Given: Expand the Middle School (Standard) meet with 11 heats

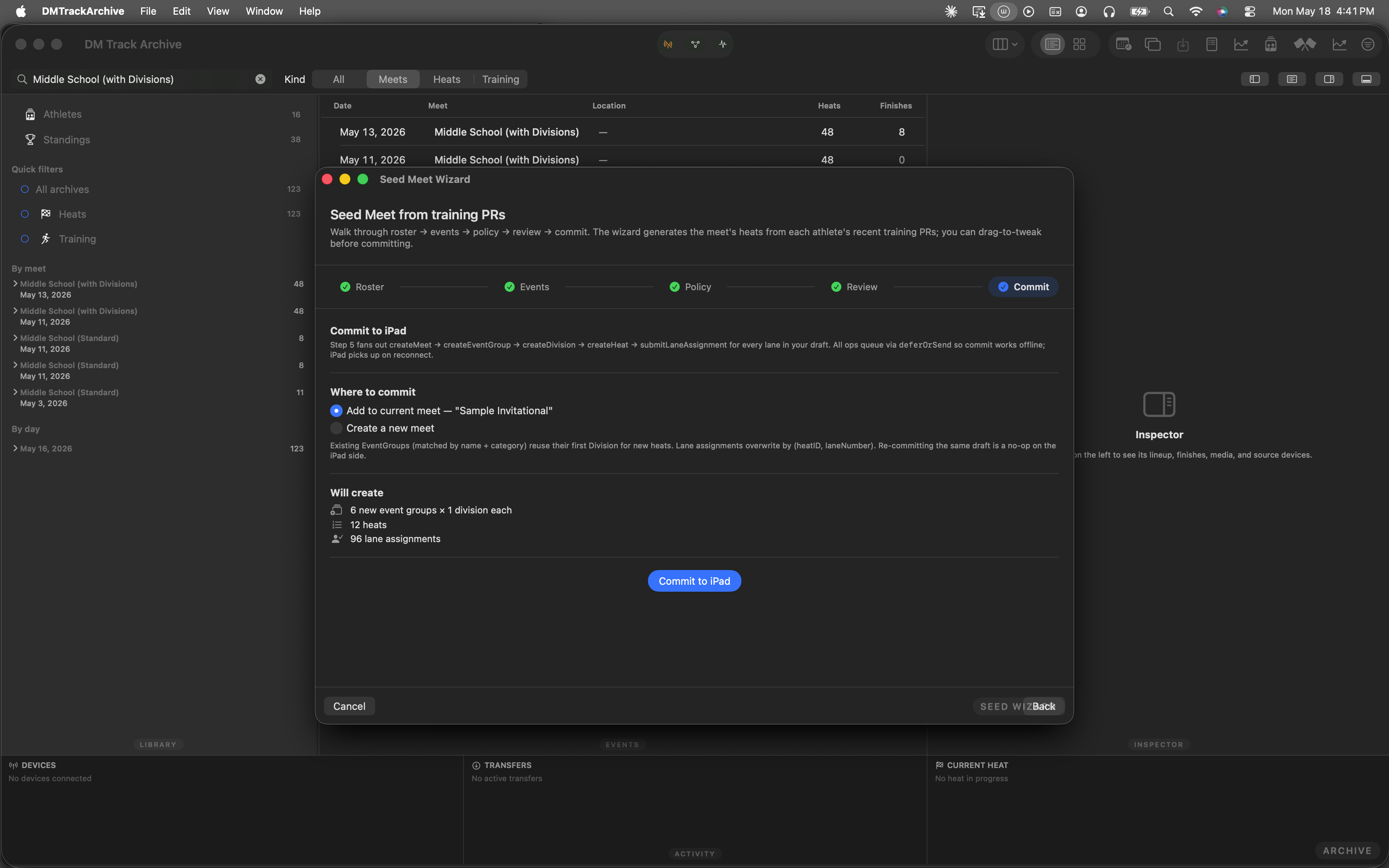Looking at the screenshot, I should (15, 392).
